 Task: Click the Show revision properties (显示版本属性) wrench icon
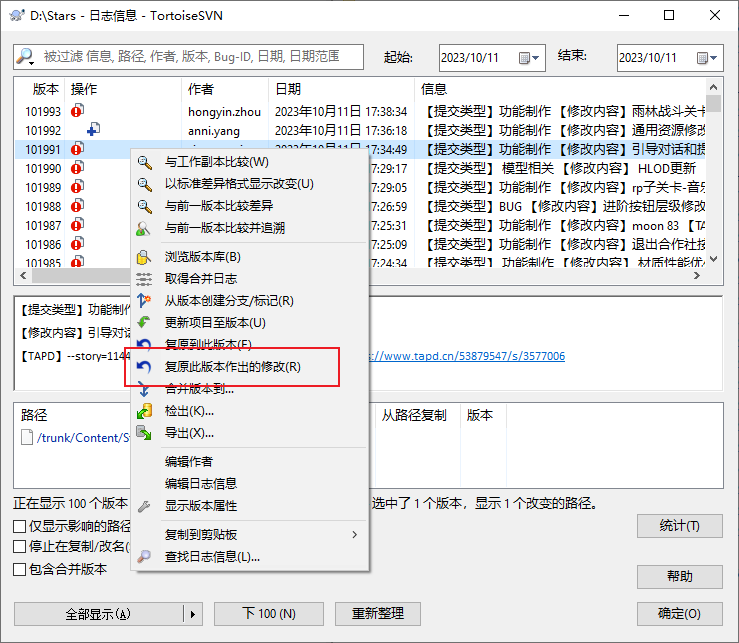tap(145, 506)
